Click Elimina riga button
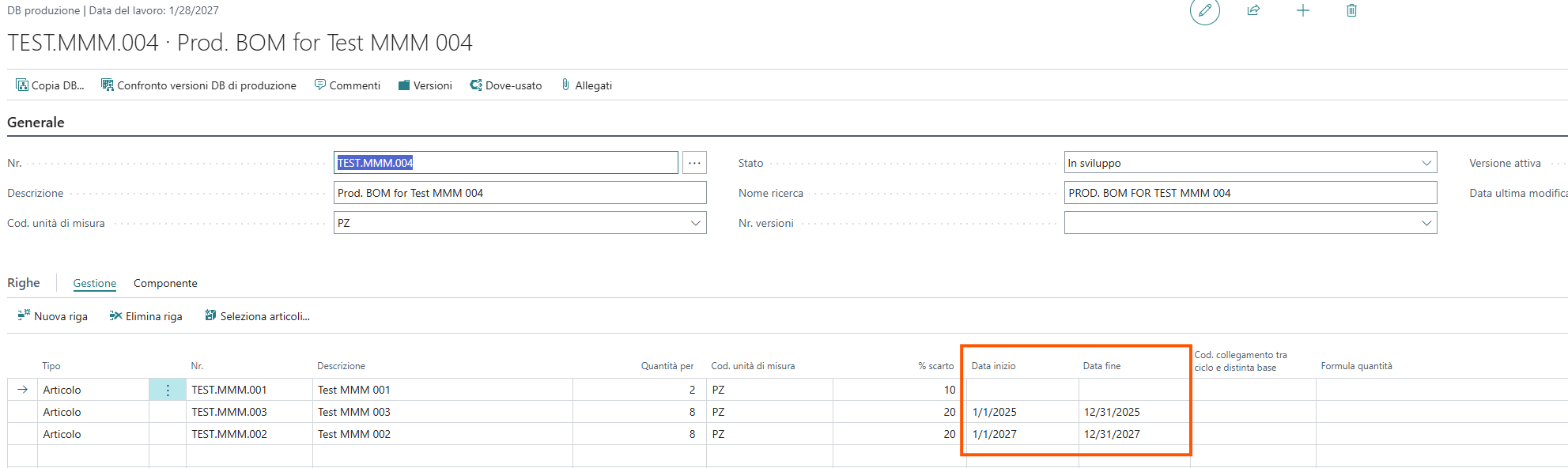This screenshot has width=1568, height=468. pyautogui.click(x=145, y=316)
